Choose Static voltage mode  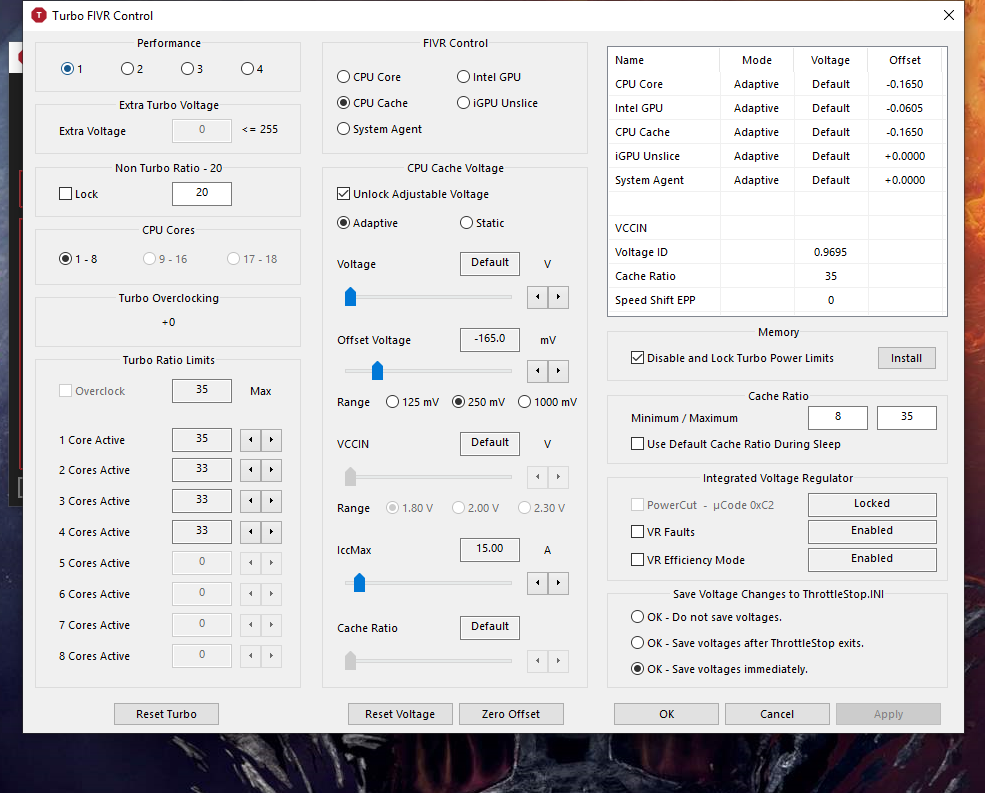(482, 223)
